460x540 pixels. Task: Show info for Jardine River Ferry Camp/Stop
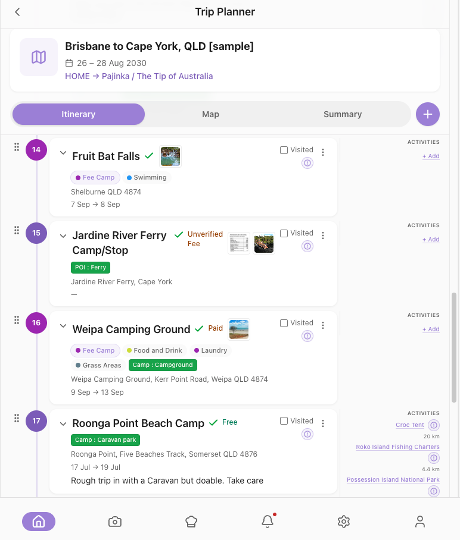[307, 246]
